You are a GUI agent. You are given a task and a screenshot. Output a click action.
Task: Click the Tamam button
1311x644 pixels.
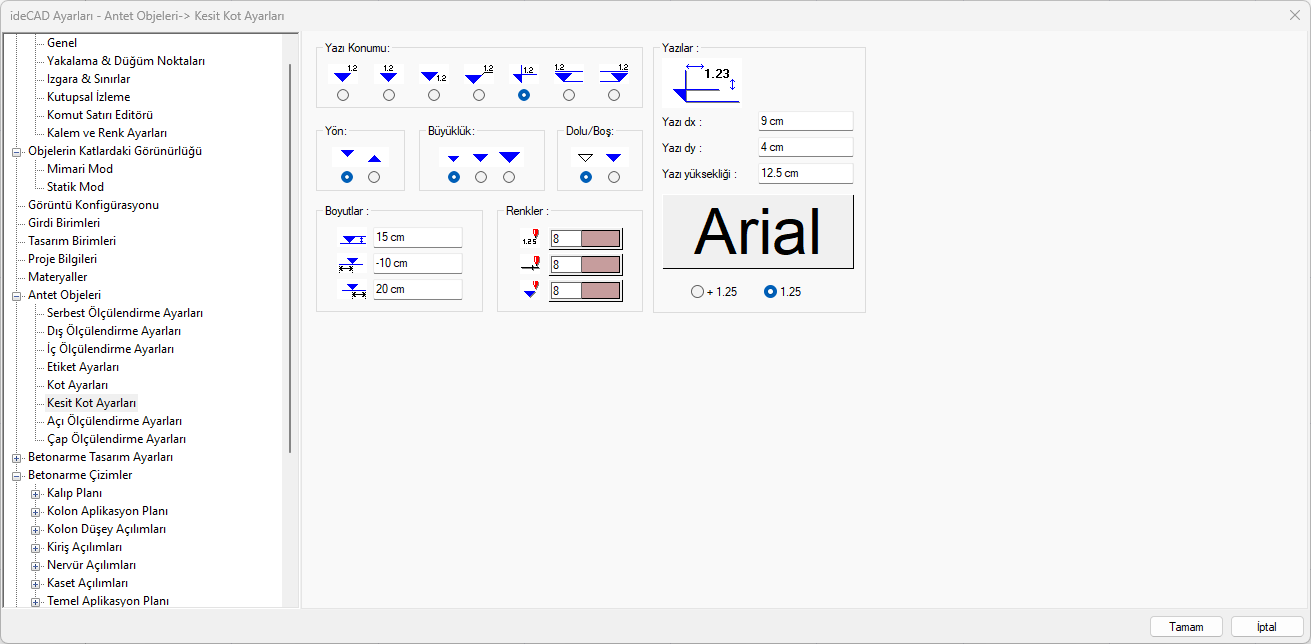point(1186,627)
